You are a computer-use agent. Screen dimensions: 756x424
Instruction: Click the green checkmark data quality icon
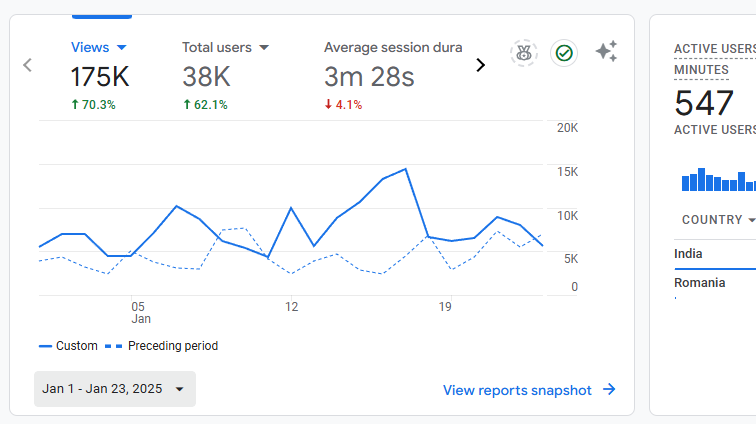coord(564,53)
